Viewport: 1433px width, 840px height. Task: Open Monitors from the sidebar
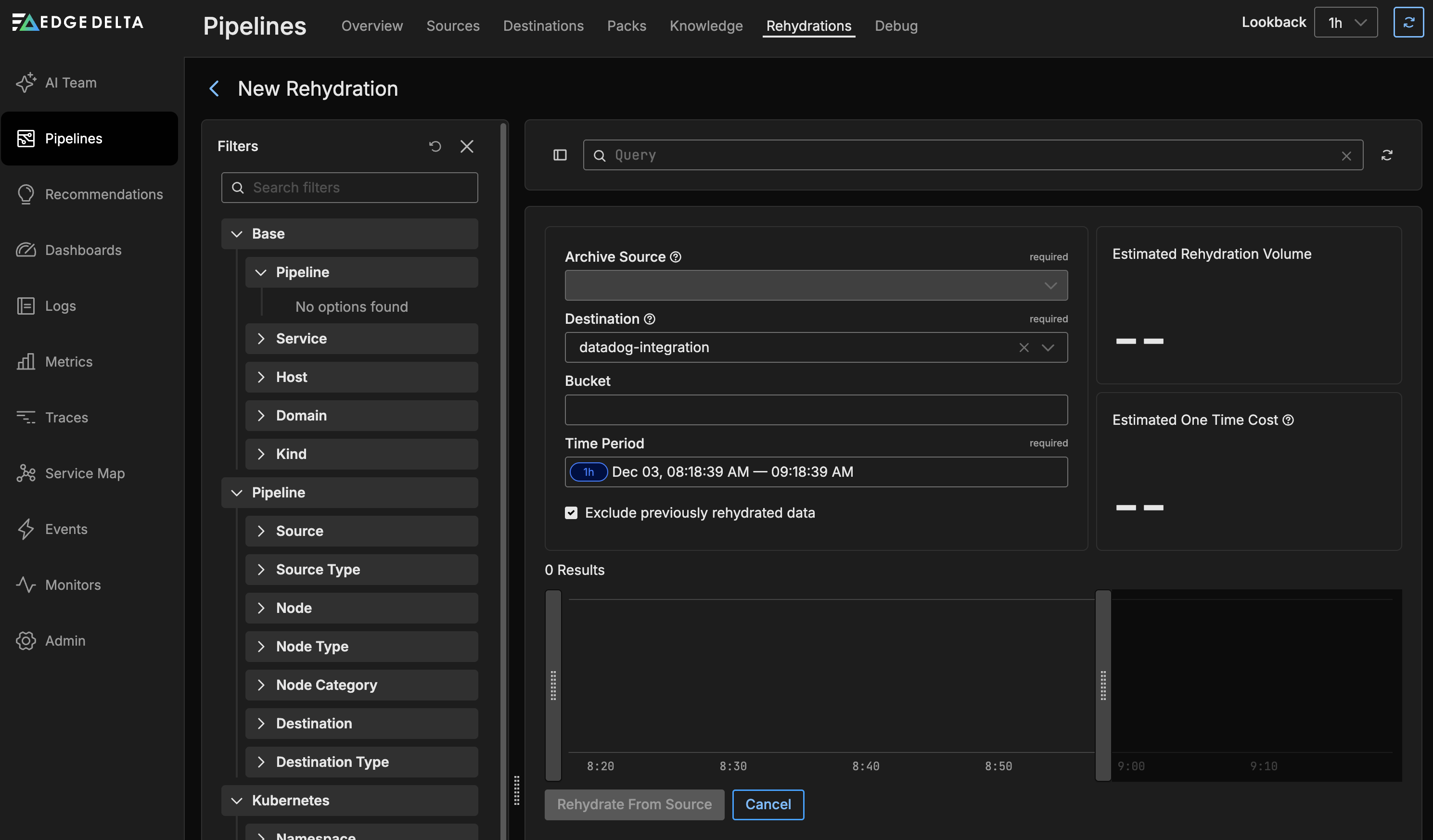[73, 585]
